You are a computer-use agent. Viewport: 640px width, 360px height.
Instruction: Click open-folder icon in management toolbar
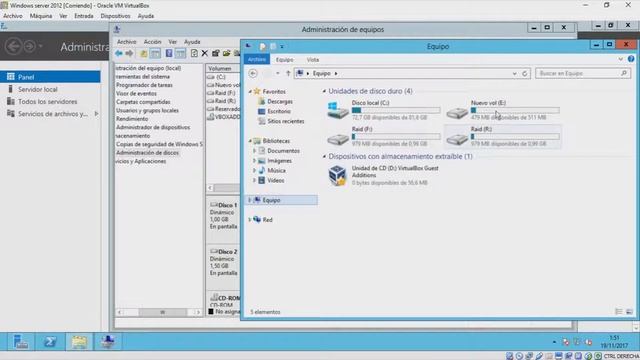[x=227, y=53]
